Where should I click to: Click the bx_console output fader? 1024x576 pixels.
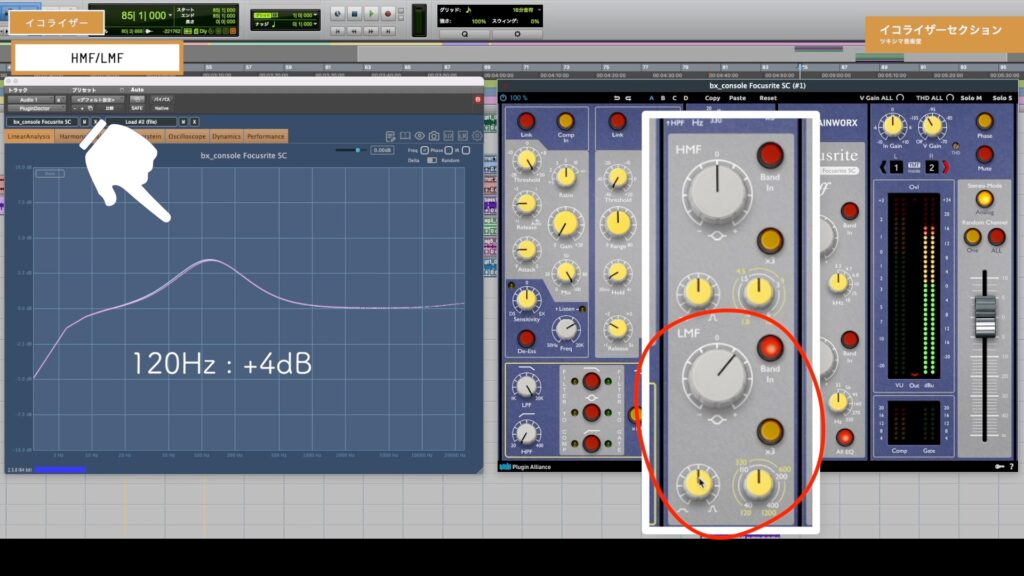[x=985, y=317]
